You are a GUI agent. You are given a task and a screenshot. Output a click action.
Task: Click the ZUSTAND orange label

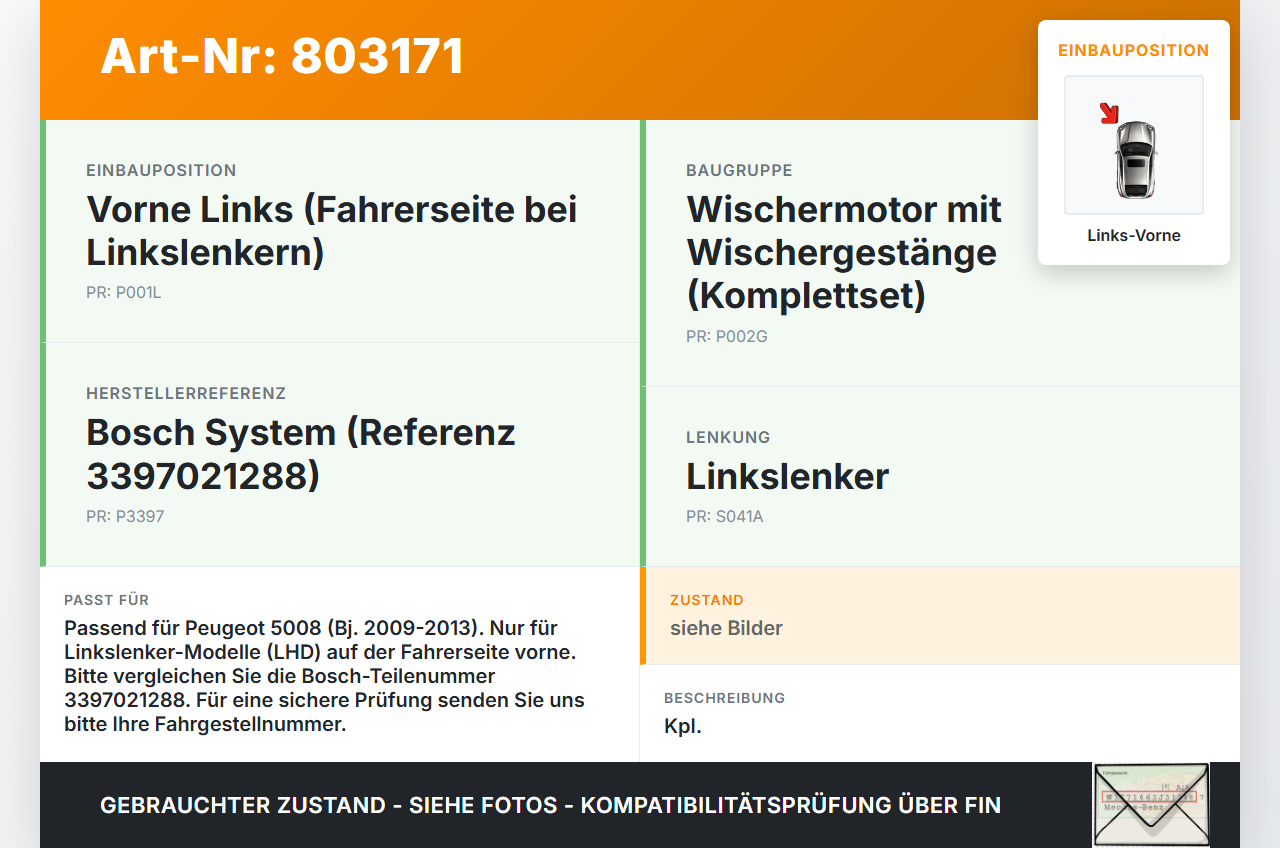pos(707,600)
